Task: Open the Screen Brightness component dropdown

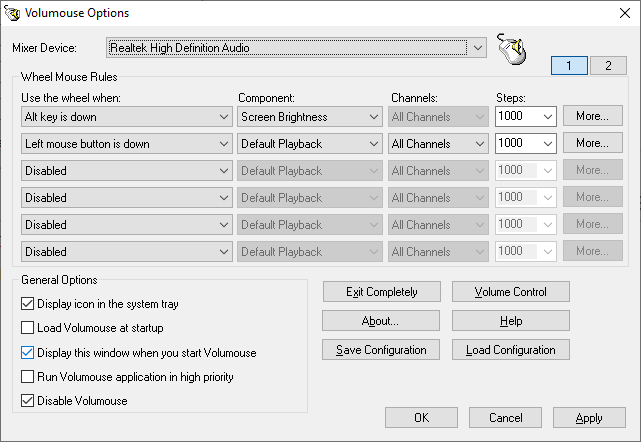Action: click(372, 117)
